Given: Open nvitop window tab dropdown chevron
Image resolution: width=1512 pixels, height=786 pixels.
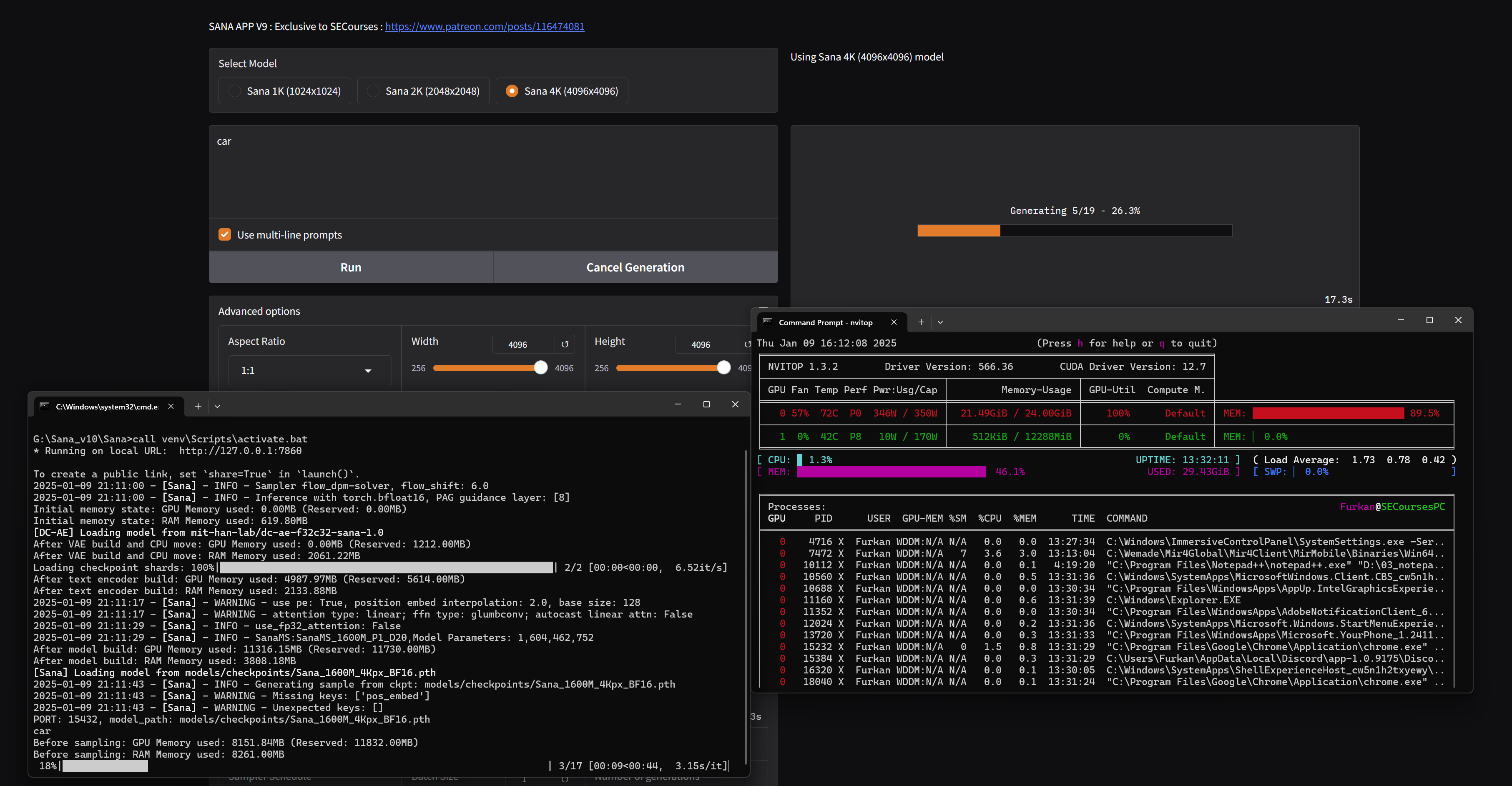Looking at the screenshot, I should tap(940, 322).
